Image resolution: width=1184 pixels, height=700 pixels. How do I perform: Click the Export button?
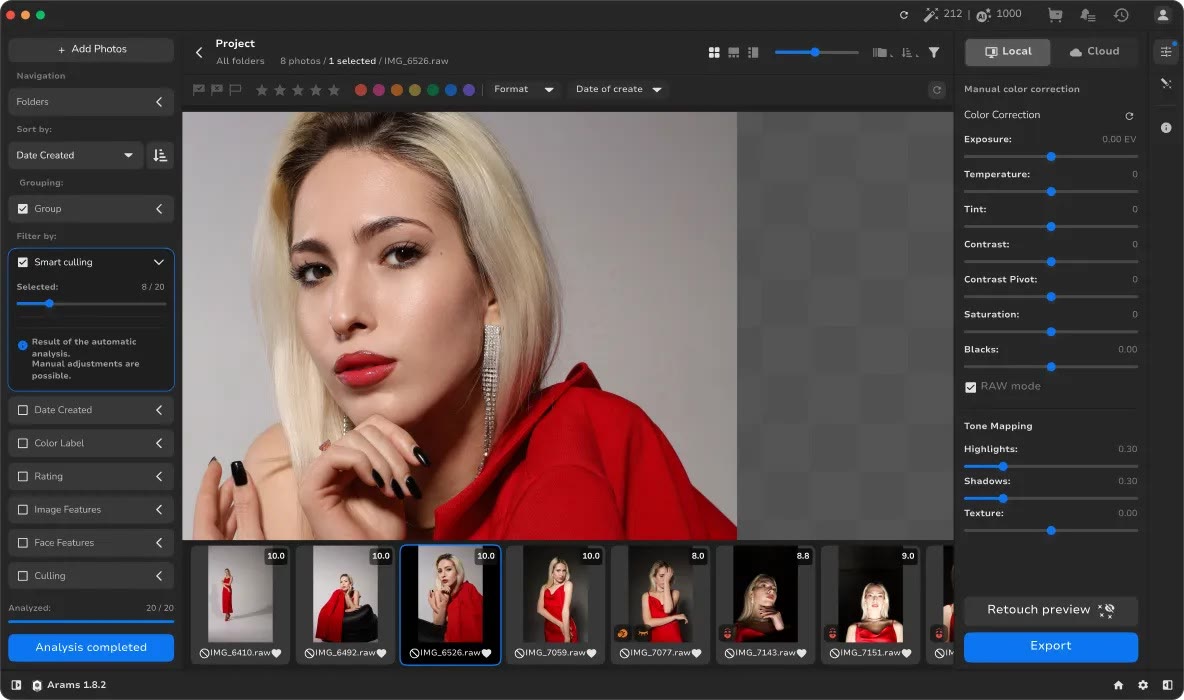tap(1050, 646)
